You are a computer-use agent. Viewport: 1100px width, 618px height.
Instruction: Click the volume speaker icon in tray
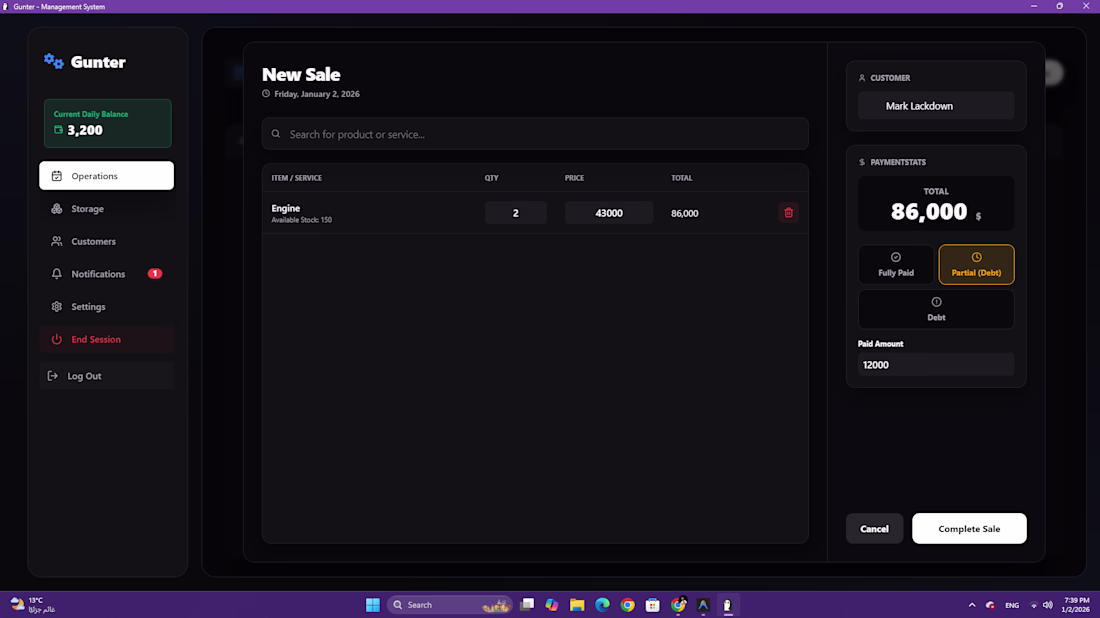tap(1047, 605)
